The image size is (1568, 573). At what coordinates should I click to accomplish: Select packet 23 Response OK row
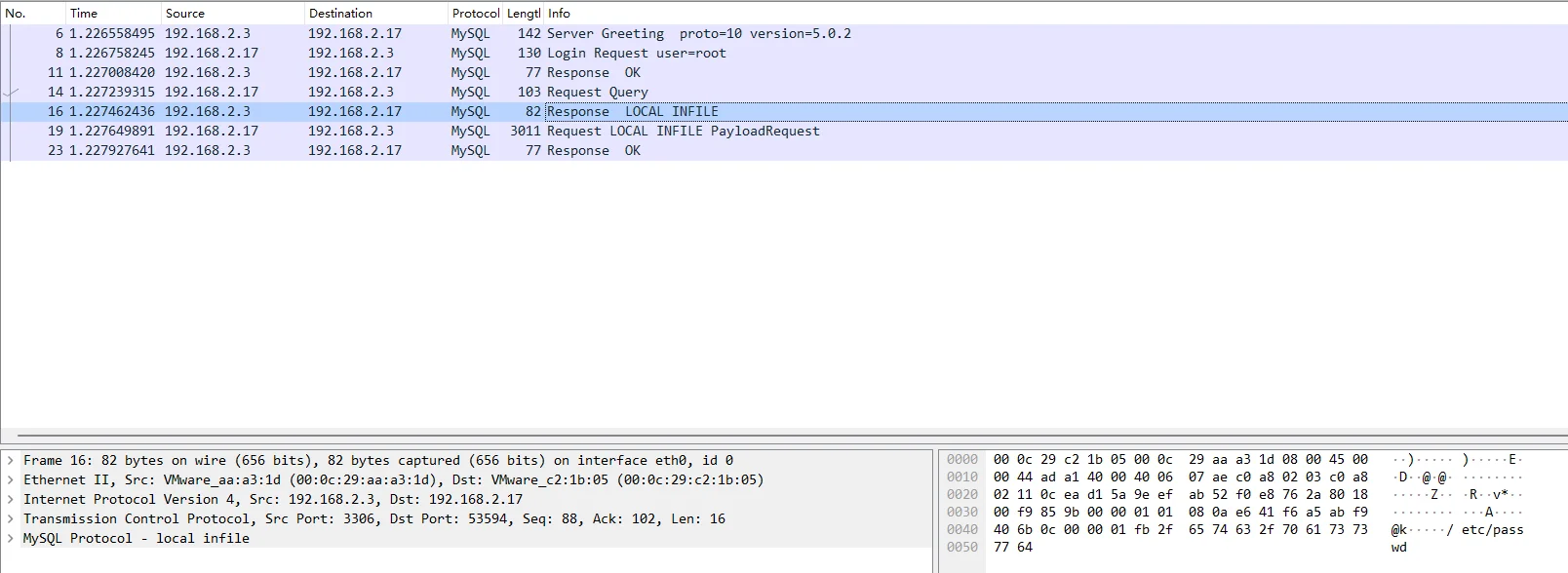[593, 150]
